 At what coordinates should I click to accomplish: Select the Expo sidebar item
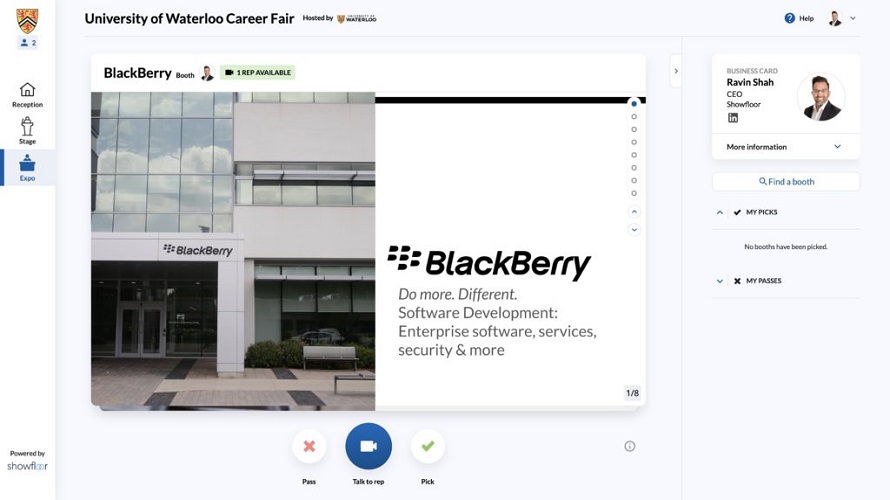[x=27, y=167]
